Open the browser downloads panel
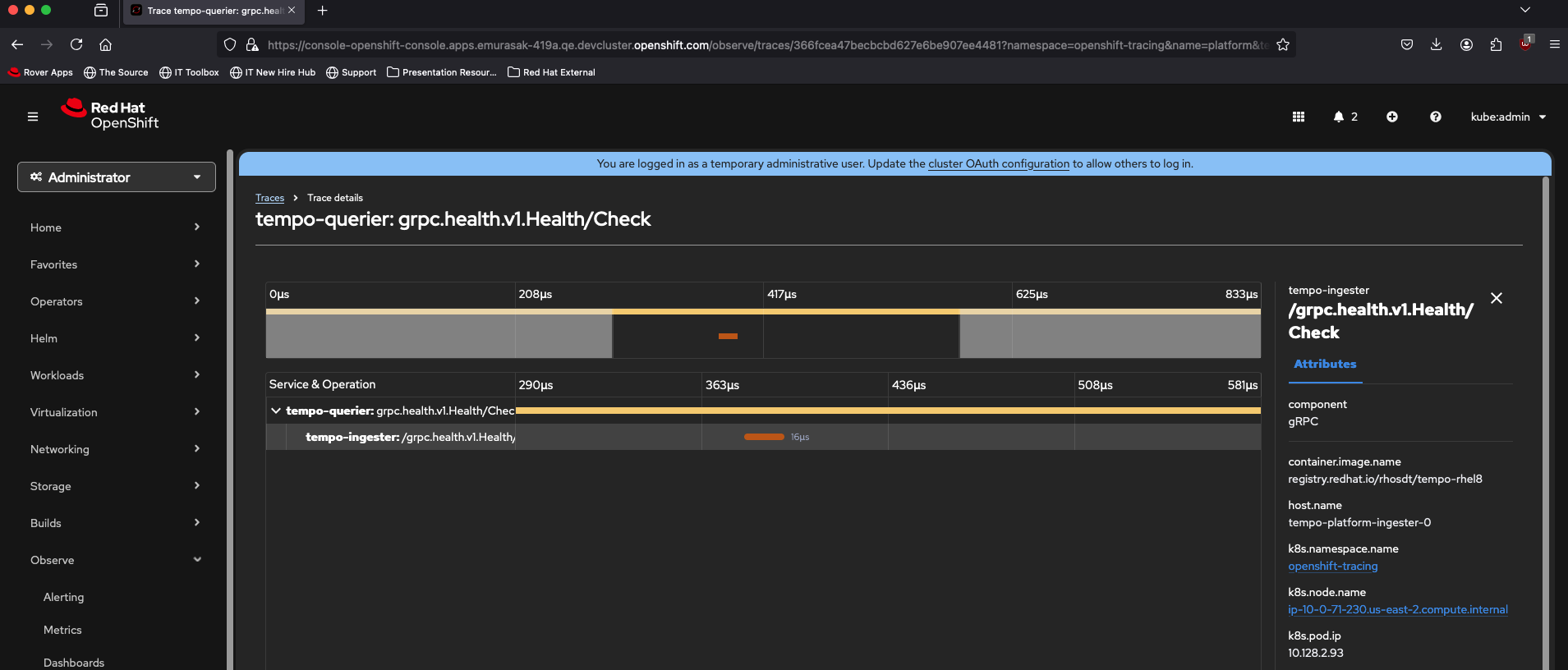 coord(1436,44)
